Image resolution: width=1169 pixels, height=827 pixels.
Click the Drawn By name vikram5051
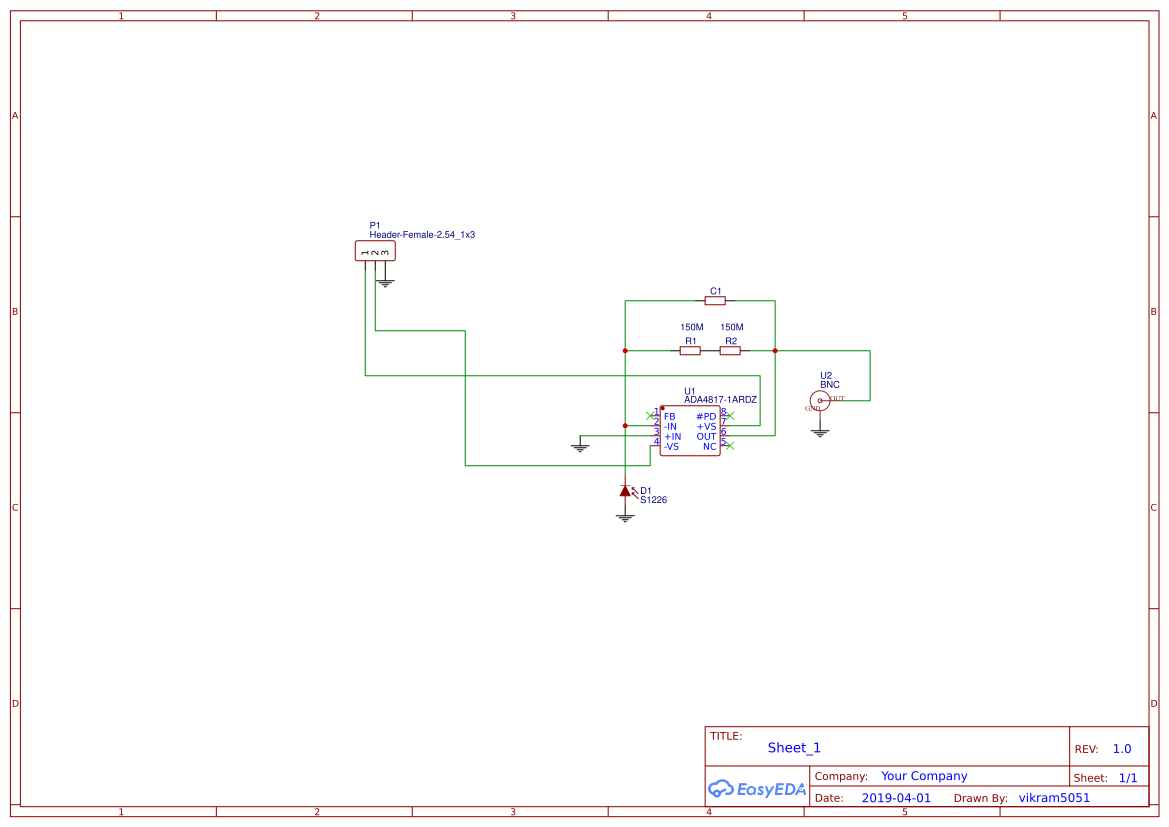pyautogui.click(x=1054, y=797)
